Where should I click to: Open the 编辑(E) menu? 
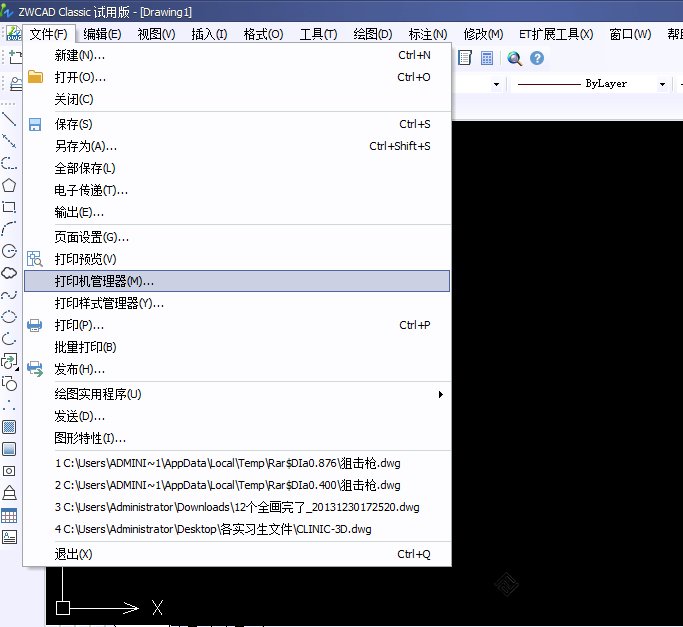[102, 34]
